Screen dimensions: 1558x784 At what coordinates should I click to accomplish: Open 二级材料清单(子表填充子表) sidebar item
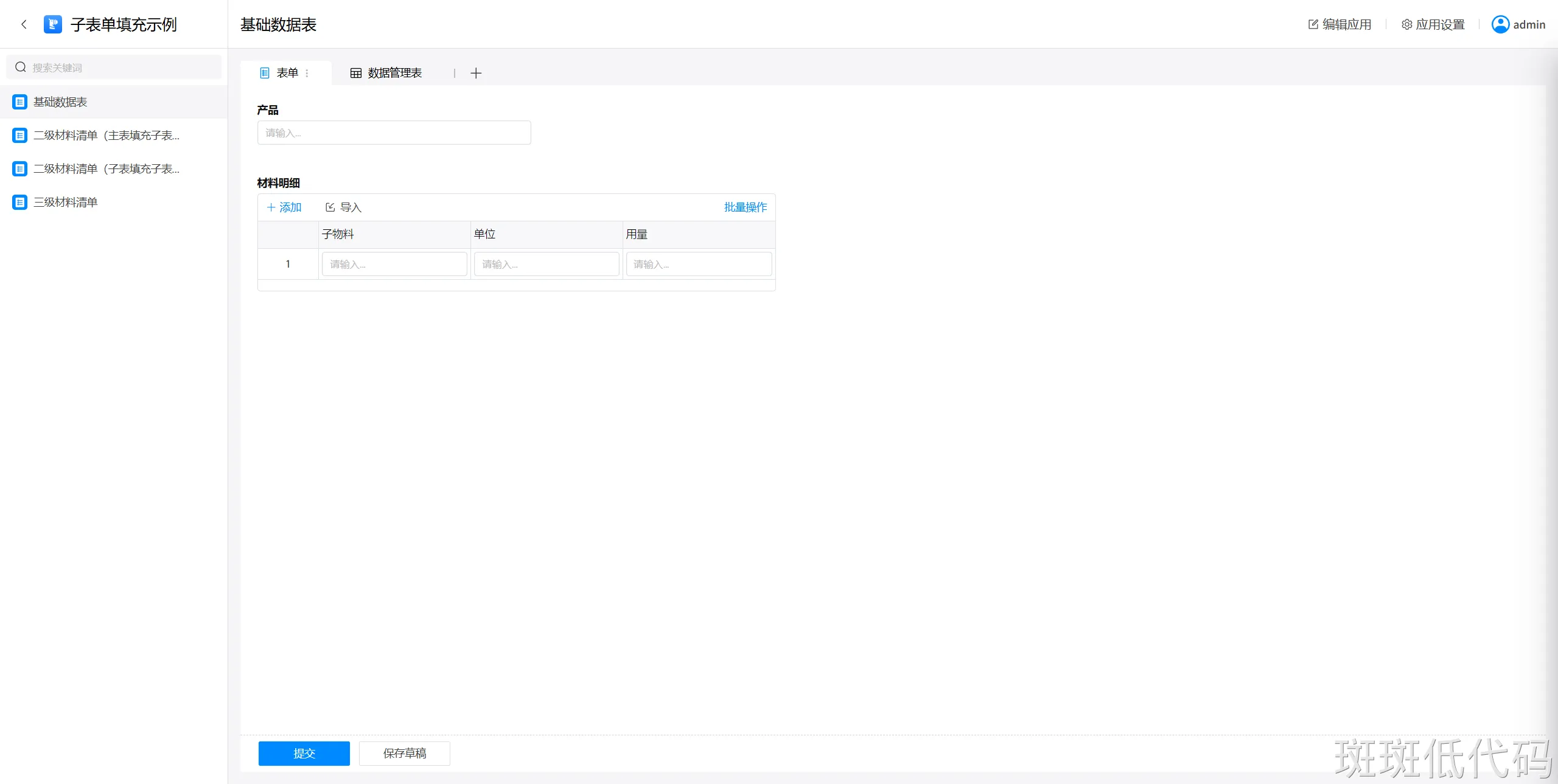106,168
